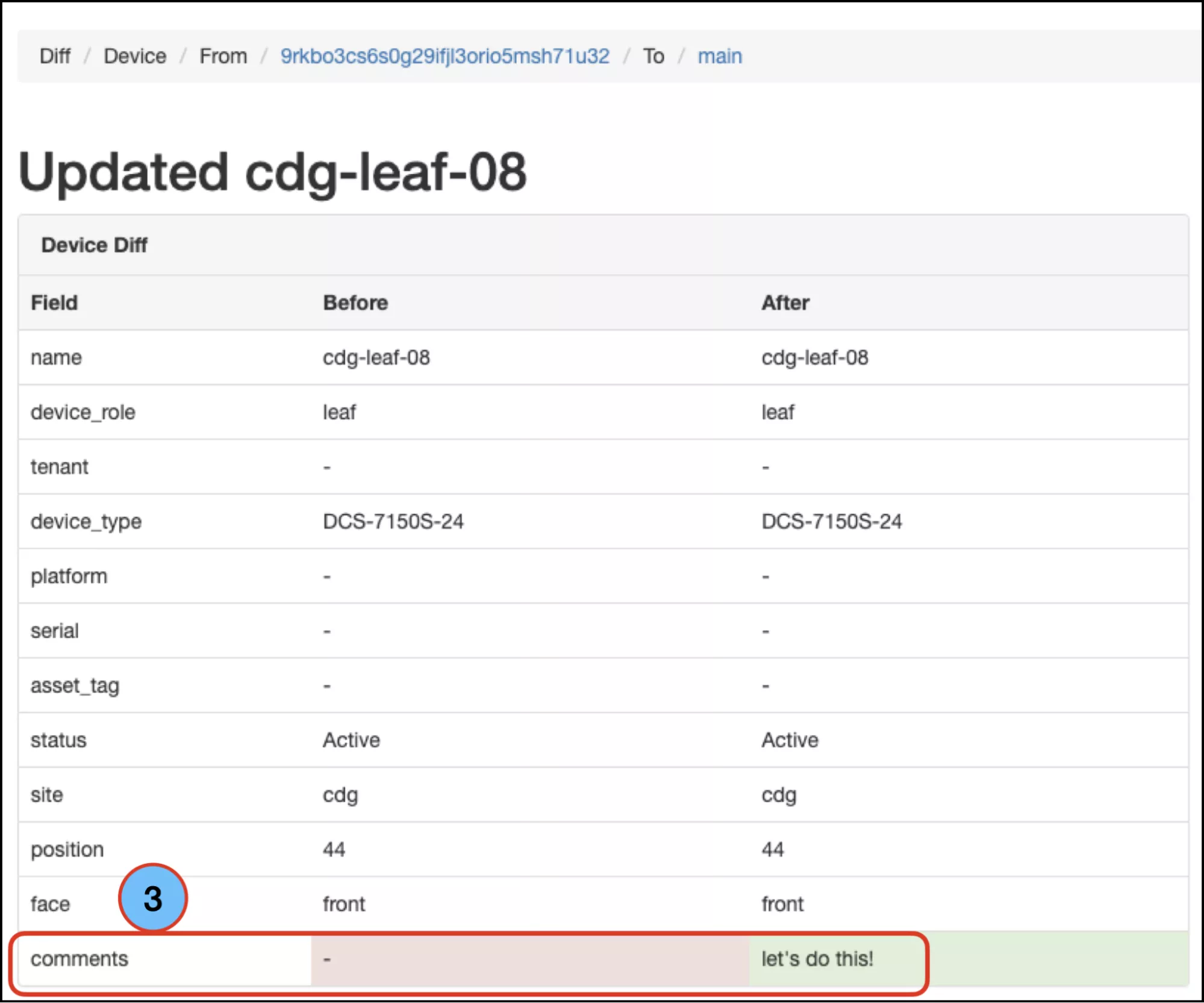Select the comments field row label
Screen dimensions: 1204x1003
(x=80, y=958)
